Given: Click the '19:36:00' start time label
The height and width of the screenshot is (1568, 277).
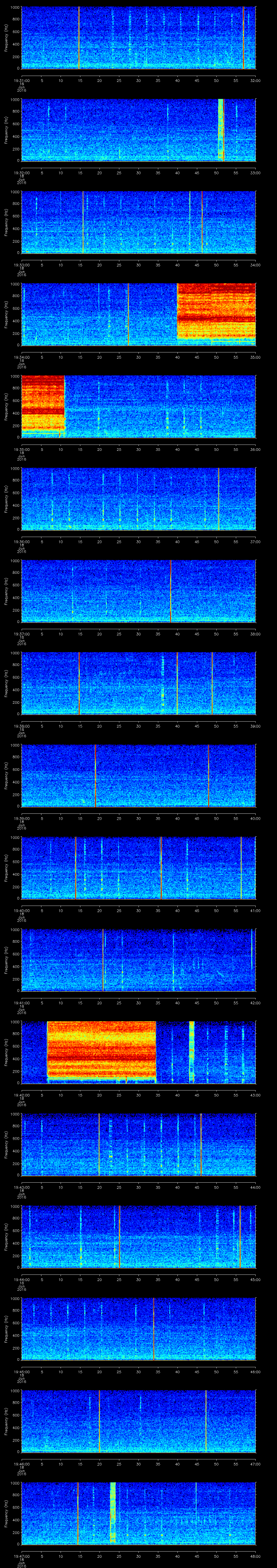Looking at the screenshot, I should pos(21,542).
